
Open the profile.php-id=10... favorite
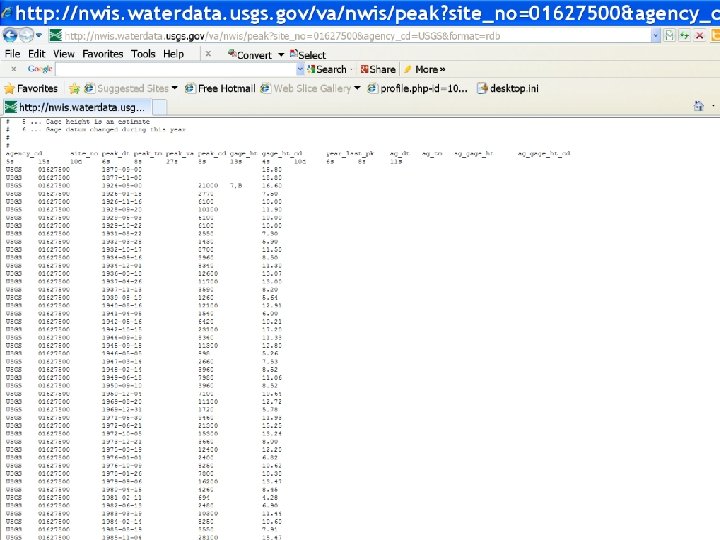click(417, 88)
